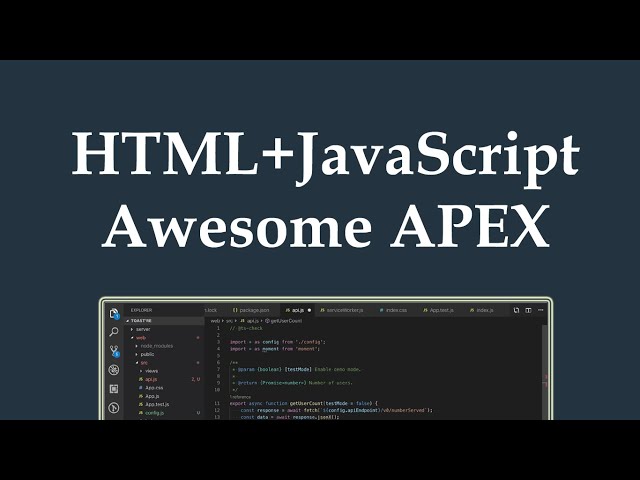Click the split editor icon
The height and width of the screenshot is (480, 640).
pyautogui.click(x=528, y=310)
